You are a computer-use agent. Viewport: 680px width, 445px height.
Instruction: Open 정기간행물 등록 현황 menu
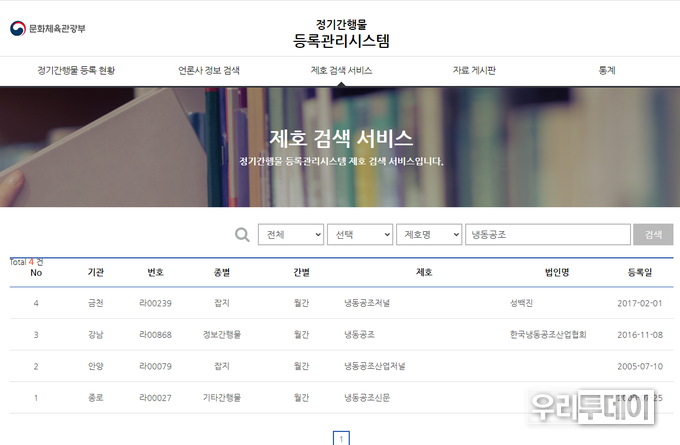tap(76, 71)
